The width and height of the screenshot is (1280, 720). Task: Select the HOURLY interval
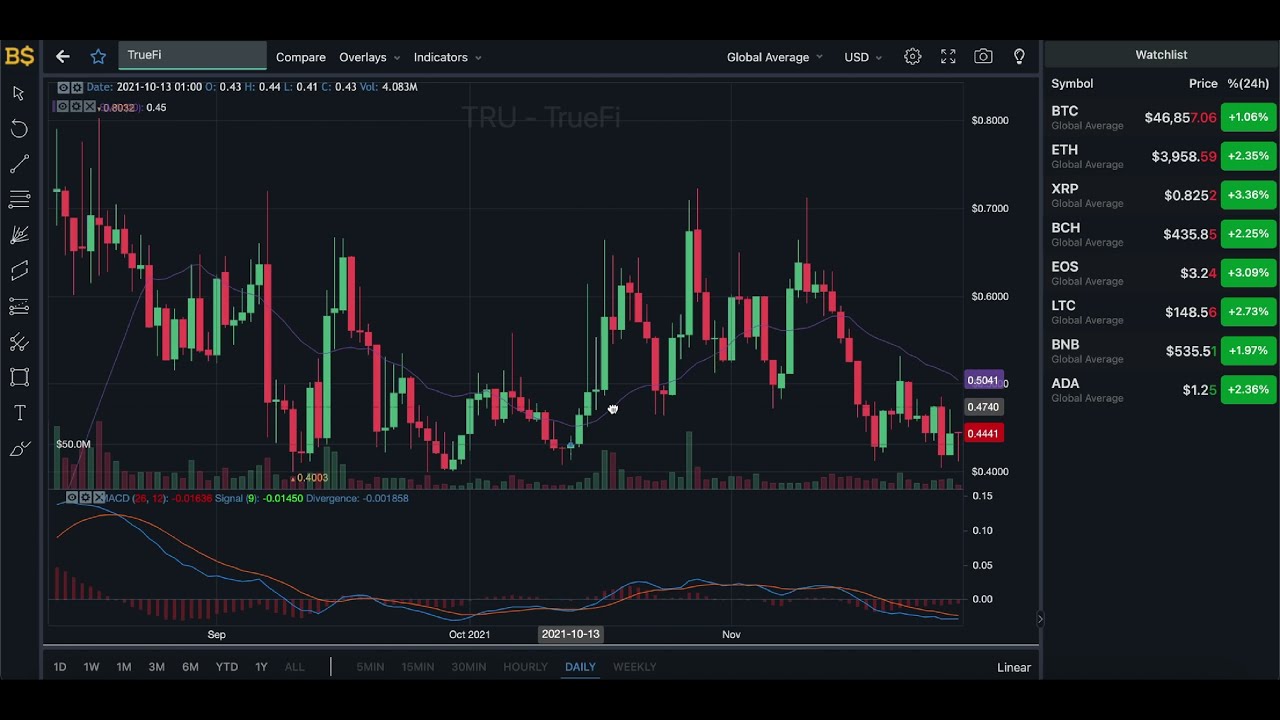pyautogui.click(x=525, y=667)
